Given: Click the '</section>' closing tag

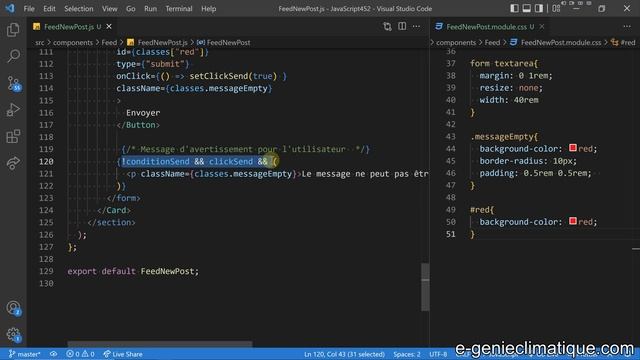Looking at the screenshot, I should (x=111, y=222).
